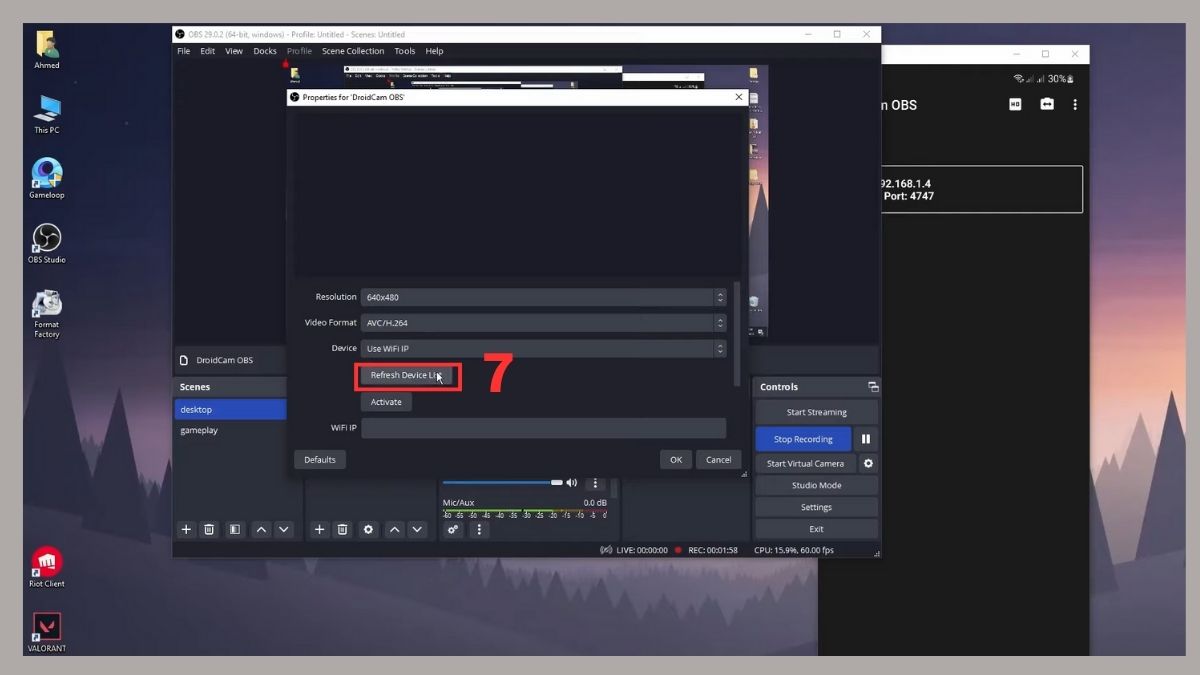Open the Edit menu
Image resolution: width=1200 pixels, height=675 pixels.
[x=207, y=51]
